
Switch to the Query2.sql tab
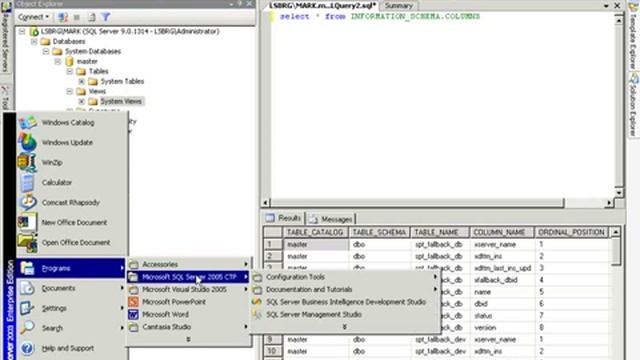[322, 6]
